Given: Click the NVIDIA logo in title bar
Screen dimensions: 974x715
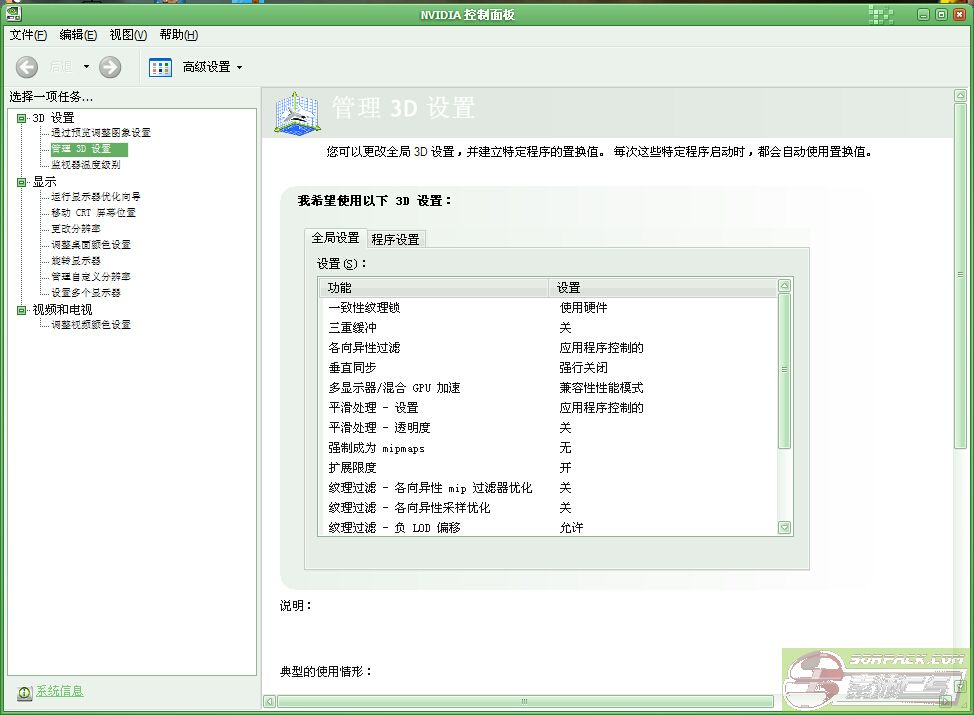Looking at the screenshot, I should coord(12,14).
